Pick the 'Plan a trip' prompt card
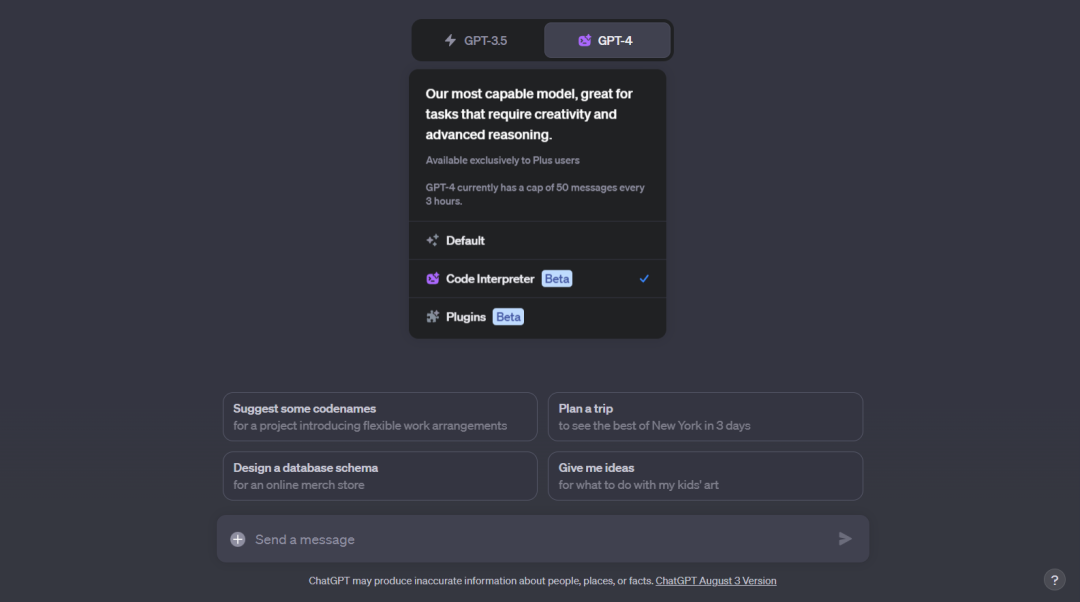The width and height of the screenshot is (1080, 602). [705, 417]
